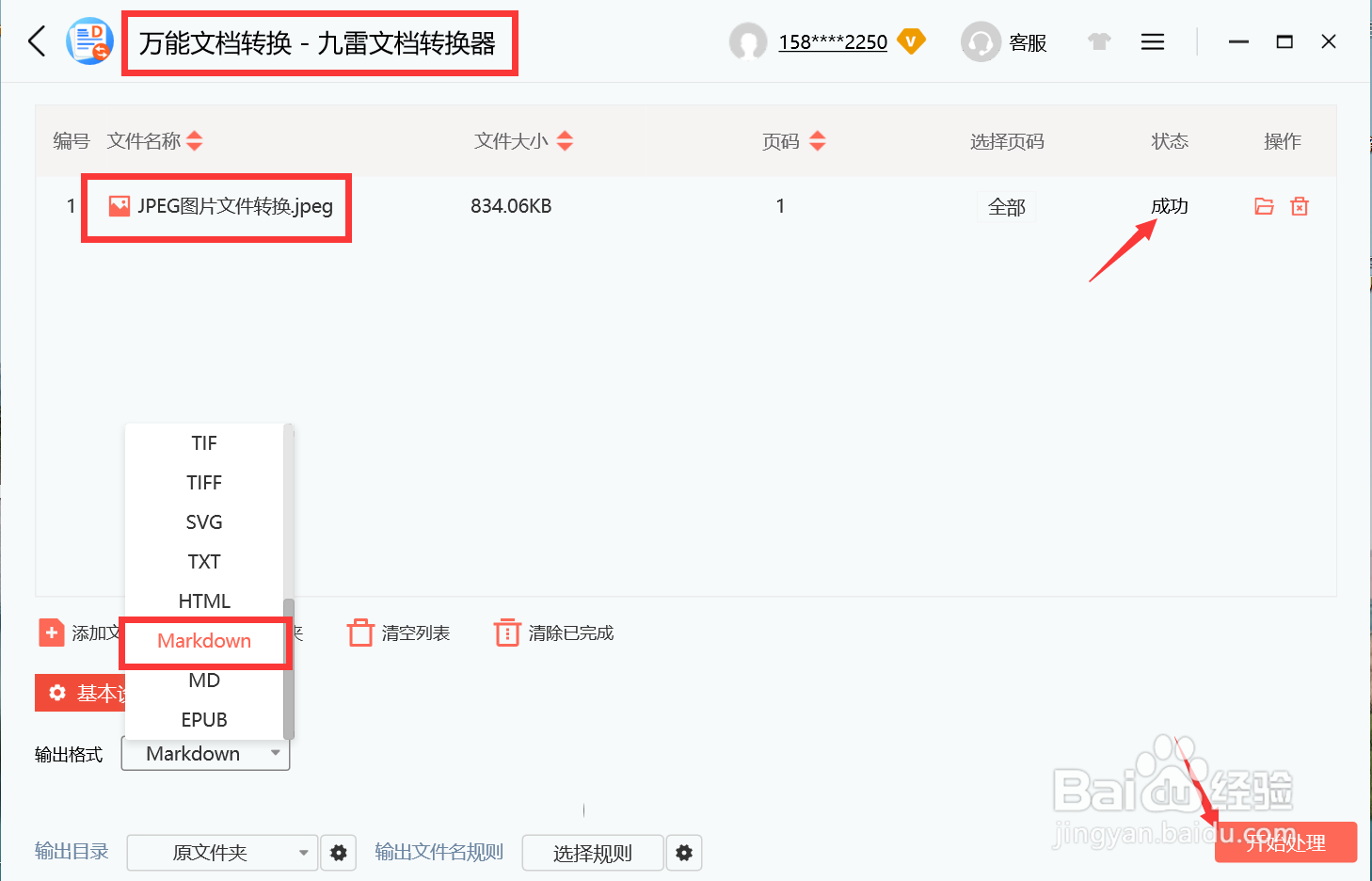Expand the 输出格式 Markdown dropdown
This screenshot has width=1372, height=881.
(205, 754)
